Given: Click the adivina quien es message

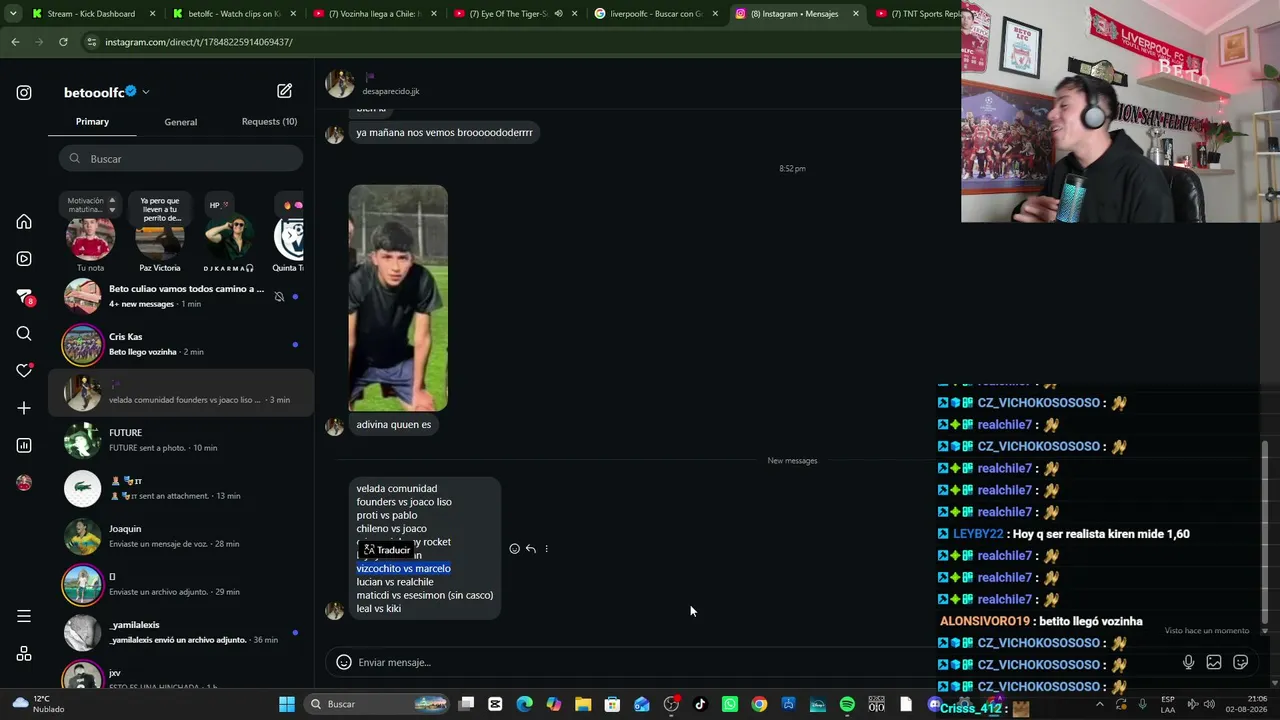Looking at the screenshot, I should pos(394,425).
